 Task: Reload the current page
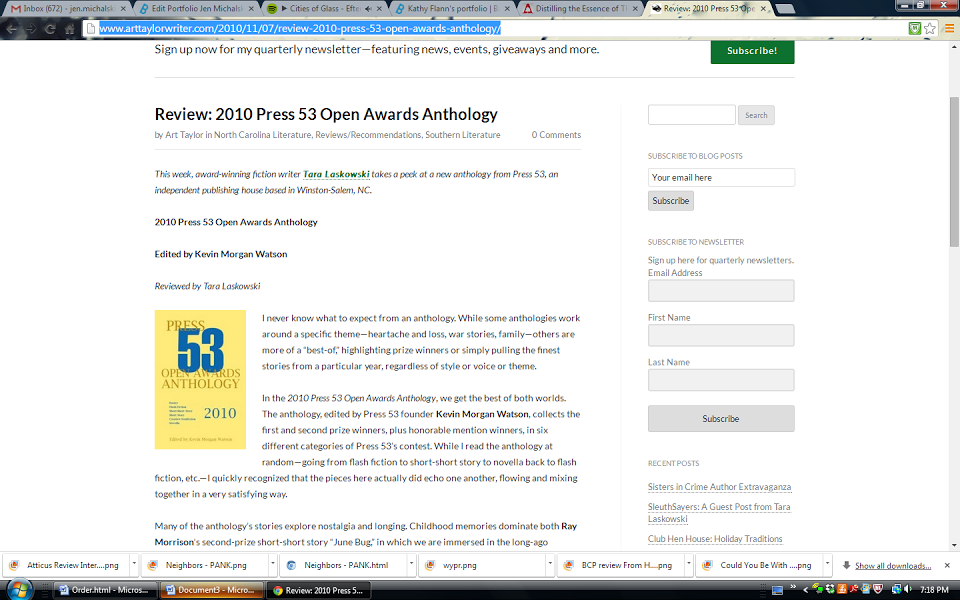pos(50,28)
